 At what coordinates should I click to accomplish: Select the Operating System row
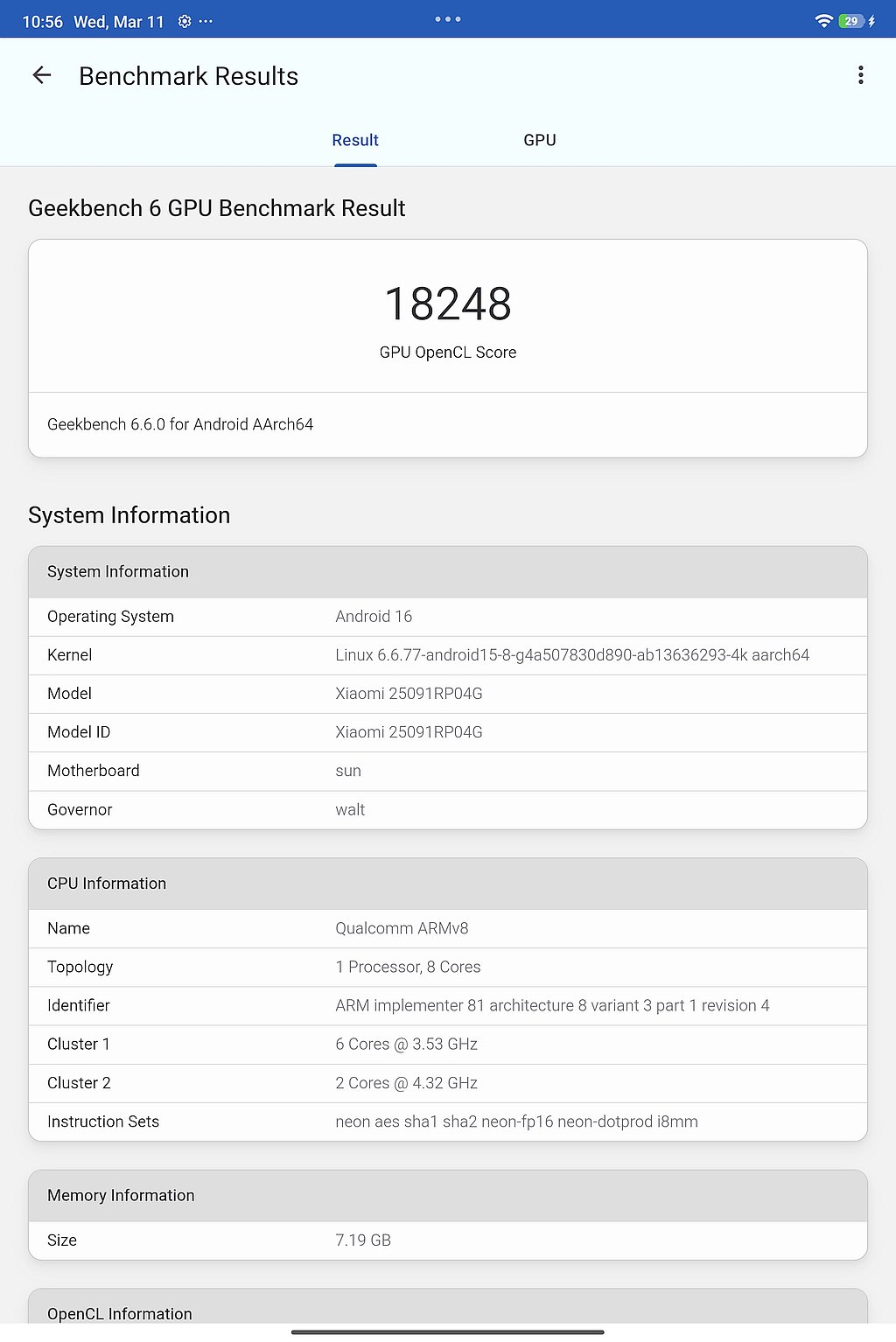pyautogui.click(x=448, y=617)
